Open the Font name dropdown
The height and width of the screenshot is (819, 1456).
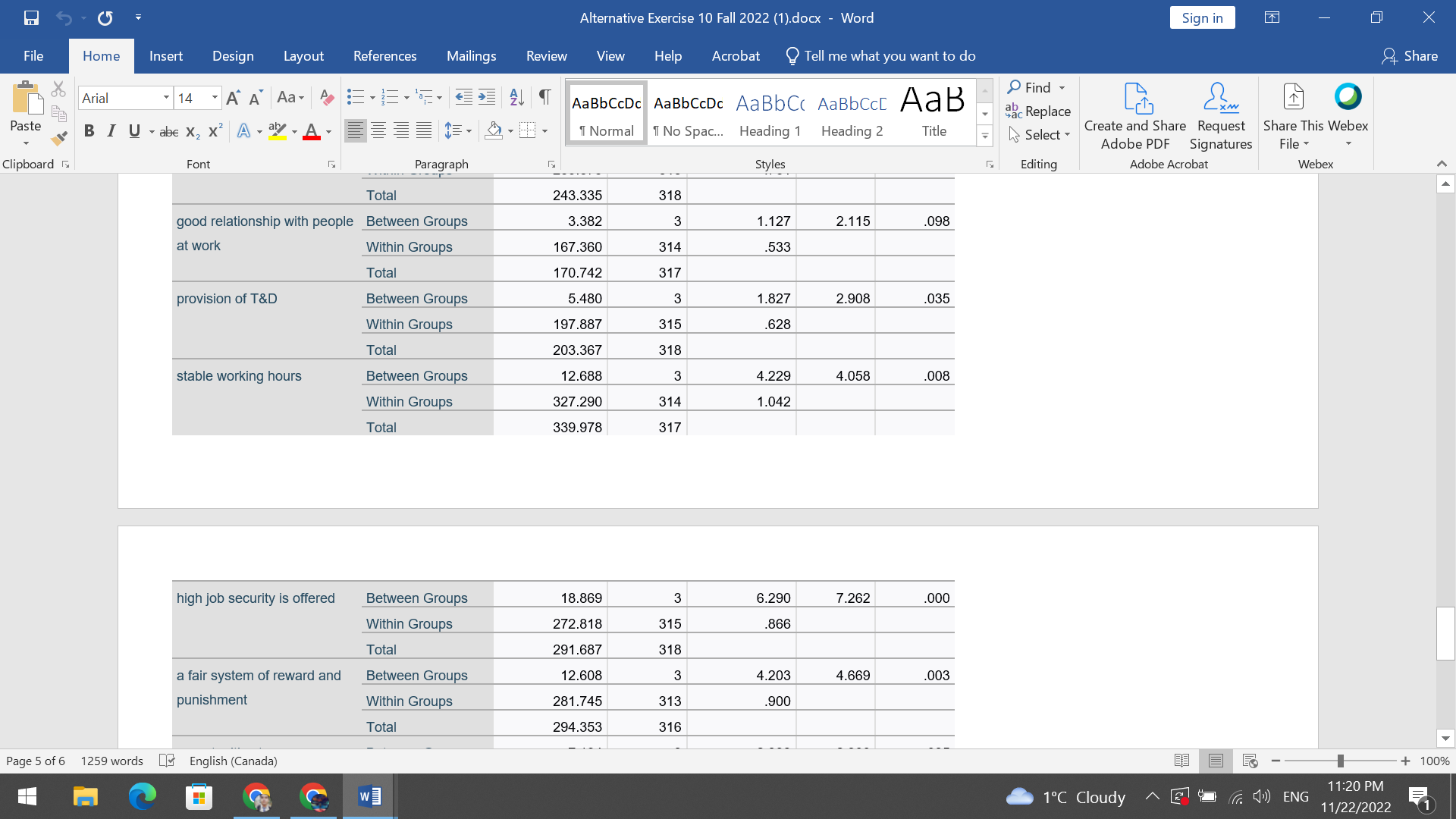pyautogui.click(x=167, y=97)
